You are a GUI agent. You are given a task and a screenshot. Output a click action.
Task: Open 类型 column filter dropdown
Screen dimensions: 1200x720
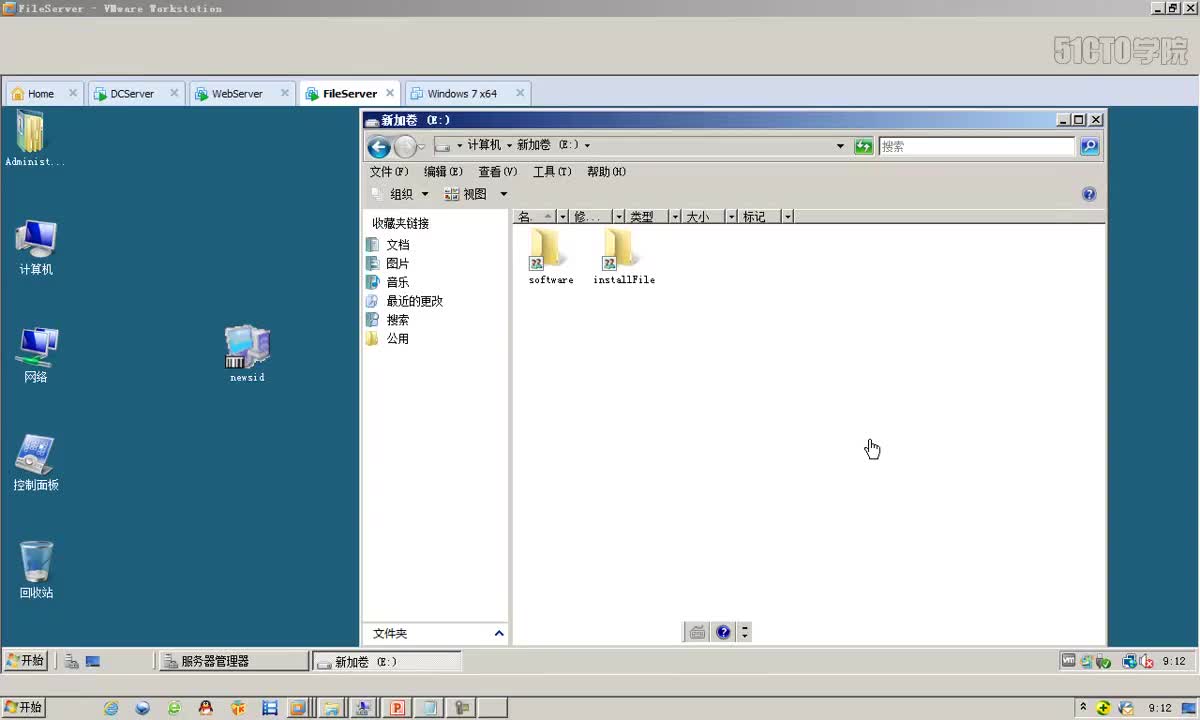point(675,217)
